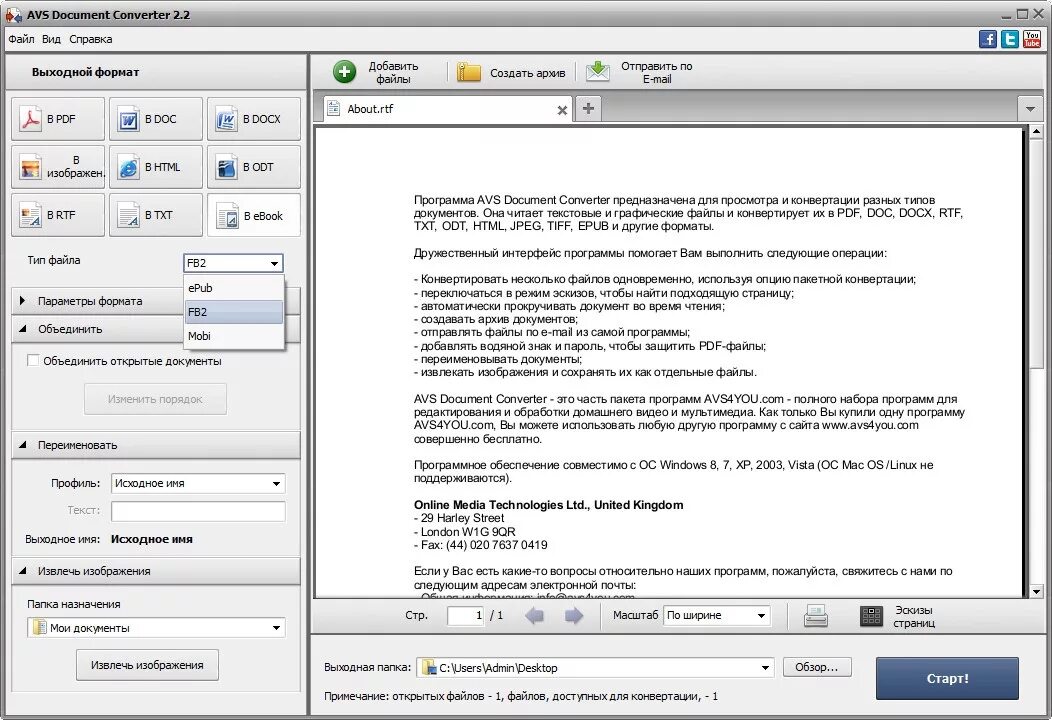Choose the DOC output format
Viewport: 1052px width, 720px height.
(156, 119)
